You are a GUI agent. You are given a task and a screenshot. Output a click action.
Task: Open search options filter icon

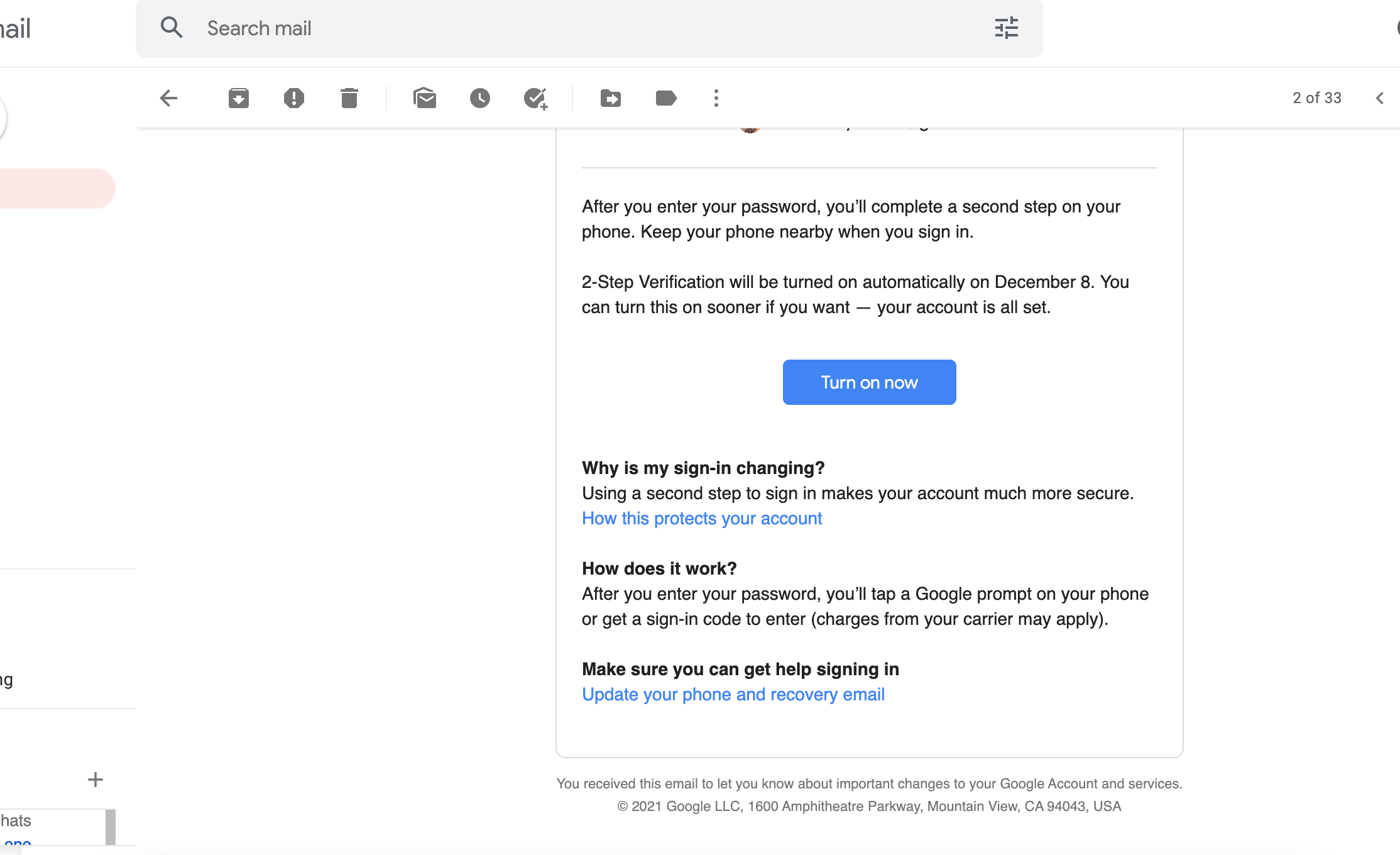click(1006, 28)
